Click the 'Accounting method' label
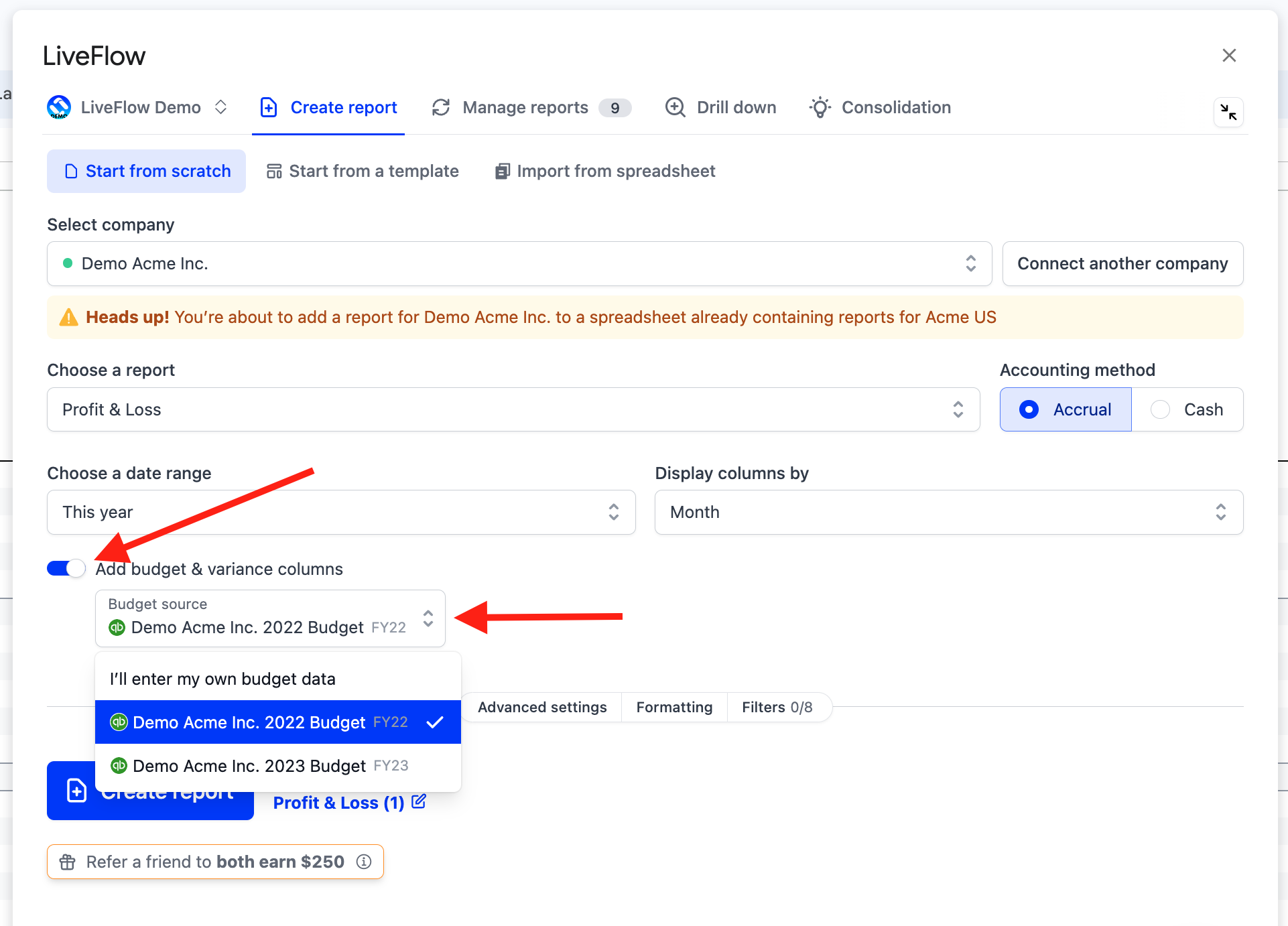This screenshot has width=1288, height=926. 1078,370
